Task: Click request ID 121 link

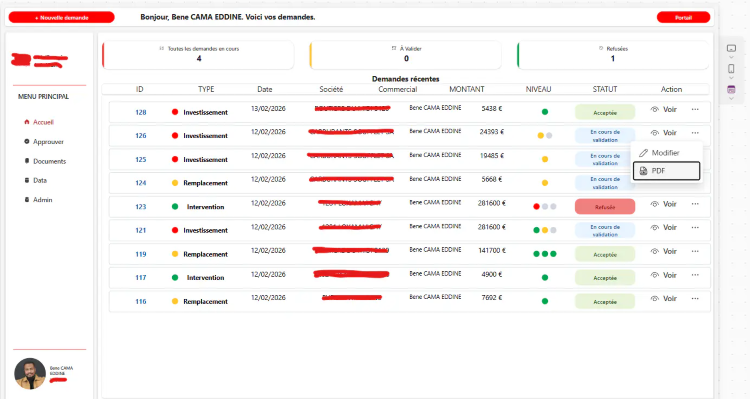Action: click(x=141, y=230)
